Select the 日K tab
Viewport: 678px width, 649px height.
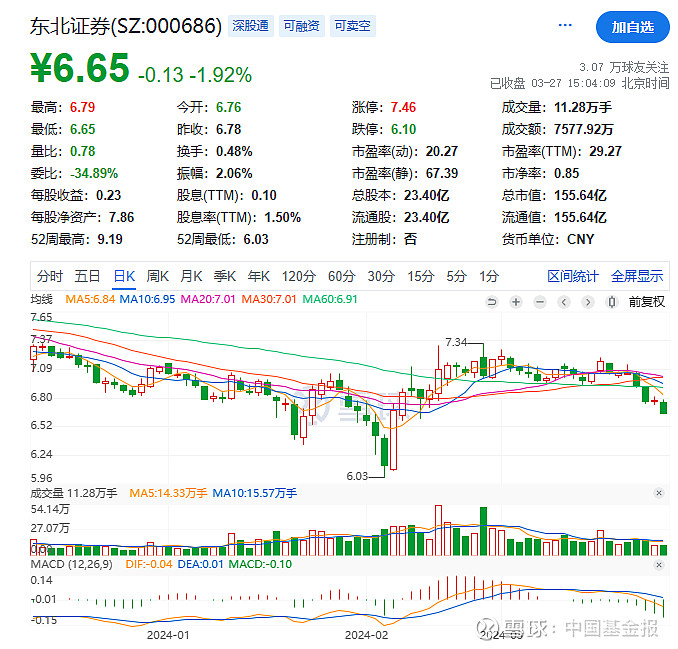[124, 276]
